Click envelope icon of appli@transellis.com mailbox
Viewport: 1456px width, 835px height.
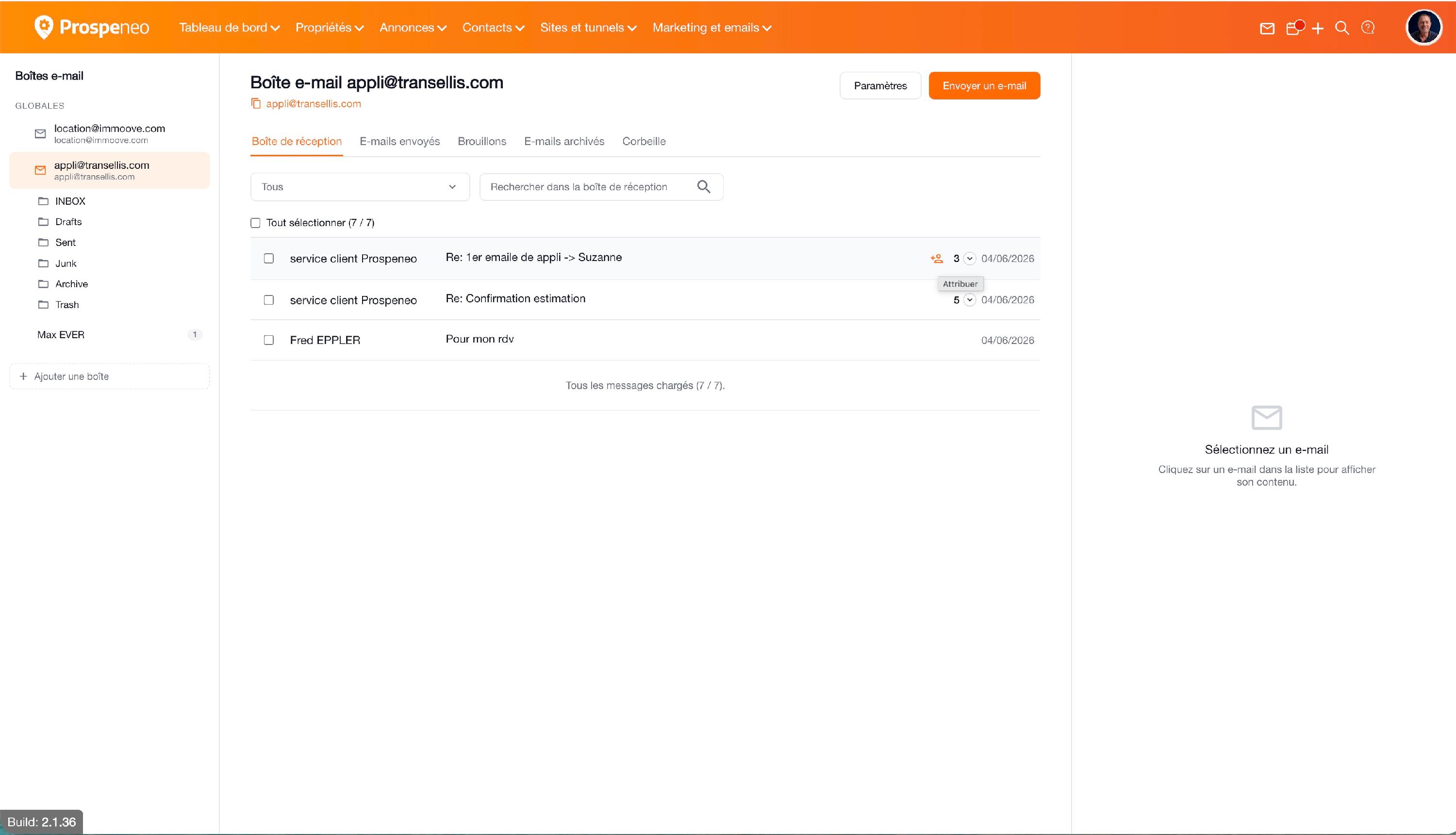click(40, 170)
